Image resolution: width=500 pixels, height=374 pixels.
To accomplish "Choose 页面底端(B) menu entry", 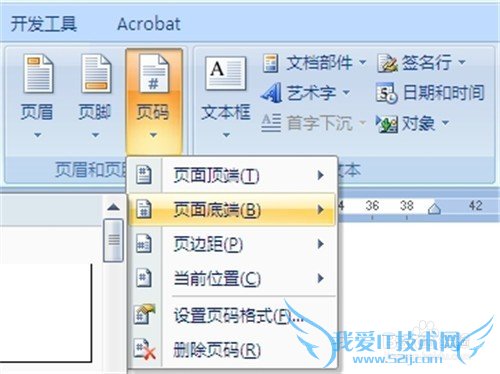I will [232, 210].
